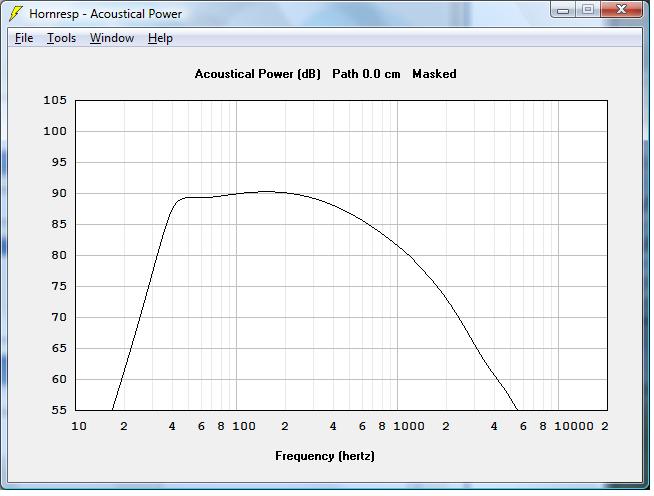
Task: Click the 10 label on frequency axis
Action: click(x=79, y=426)
